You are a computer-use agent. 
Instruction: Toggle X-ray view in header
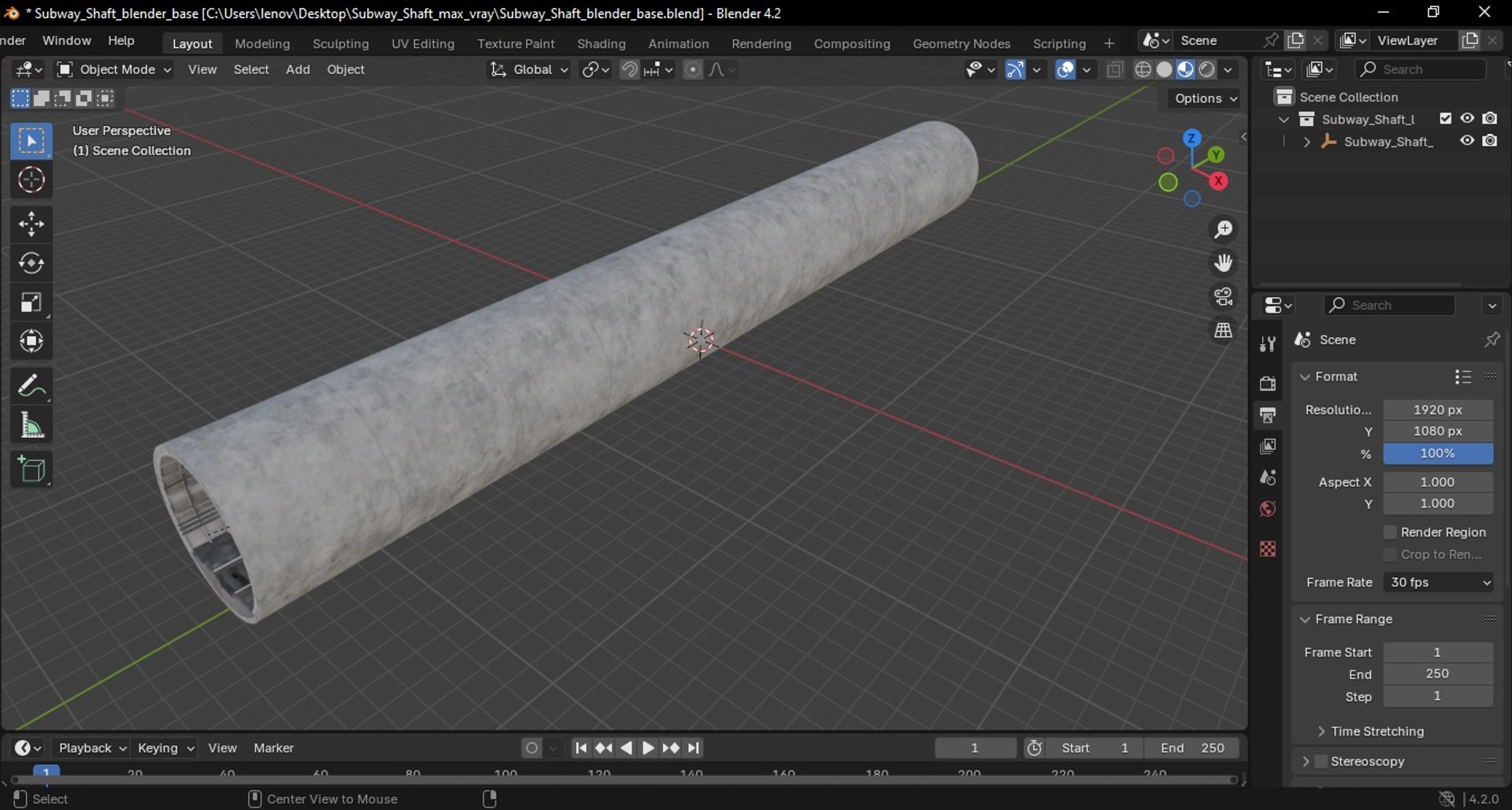(1114, 69)
